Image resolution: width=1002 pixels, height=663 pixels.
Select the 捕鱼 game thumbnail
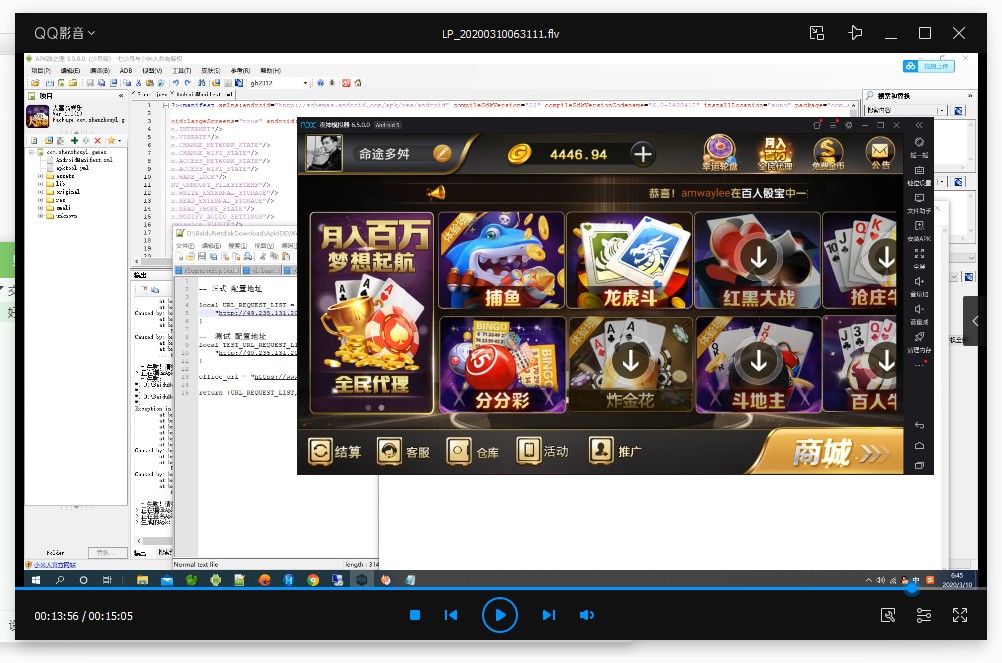500,260
